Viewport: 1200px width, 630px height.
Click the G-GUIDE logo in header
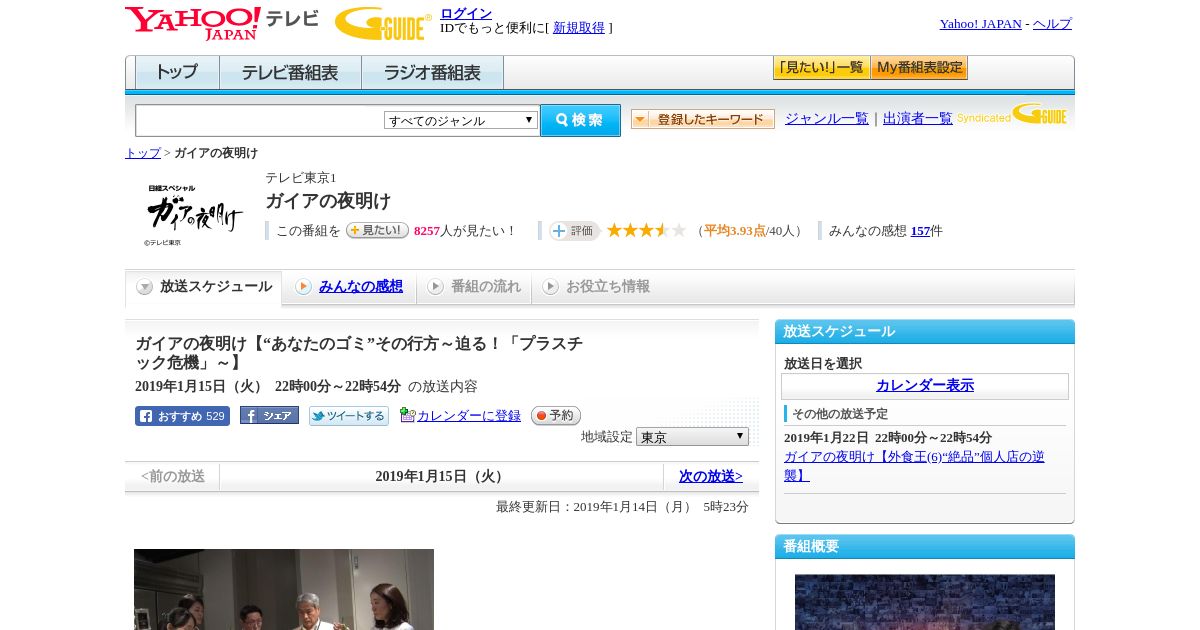point(383,23)
